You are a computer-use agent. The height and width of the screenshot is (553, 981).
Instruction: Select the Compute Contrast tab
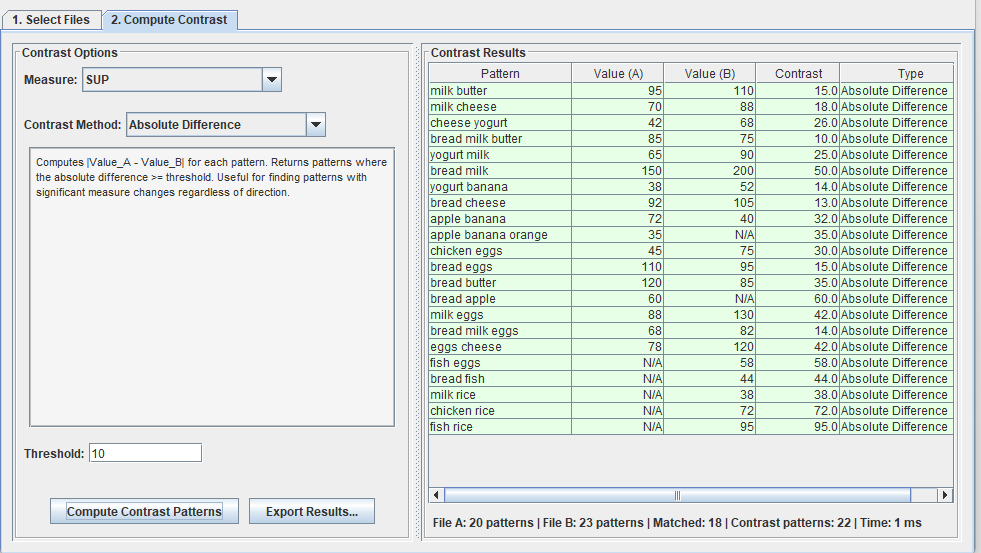169,19
